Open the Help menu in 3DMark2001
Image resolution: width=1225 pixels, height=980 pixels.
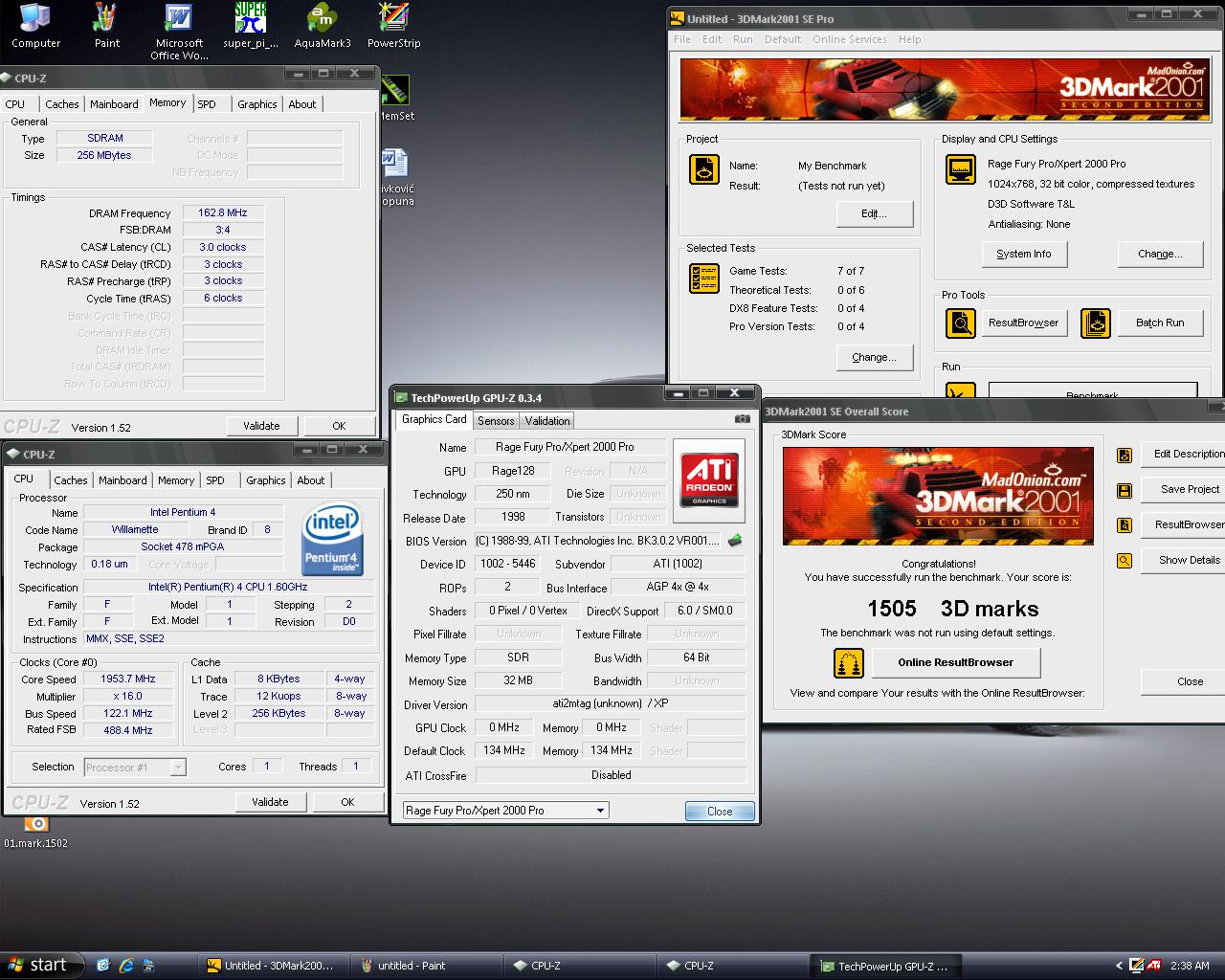[910, 39]
